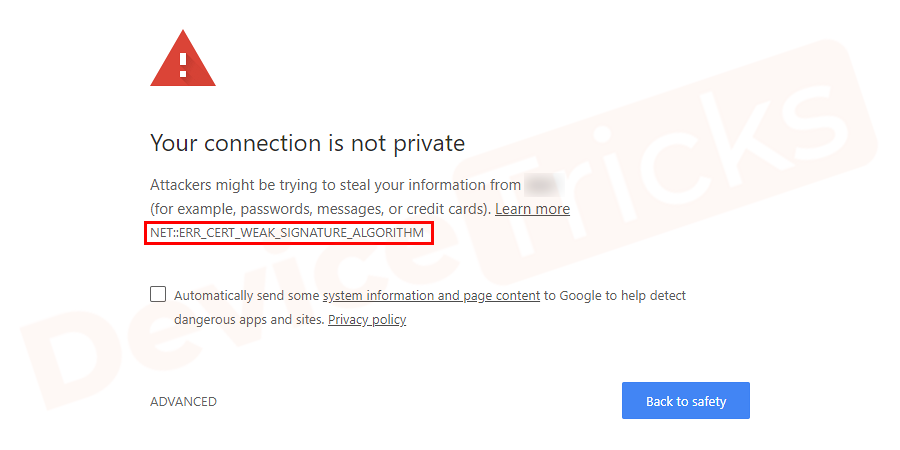Click the Your connection is not private heading
Image resolution: width=900 pixels, height=450 pixels.
click(x=307, y=143)
